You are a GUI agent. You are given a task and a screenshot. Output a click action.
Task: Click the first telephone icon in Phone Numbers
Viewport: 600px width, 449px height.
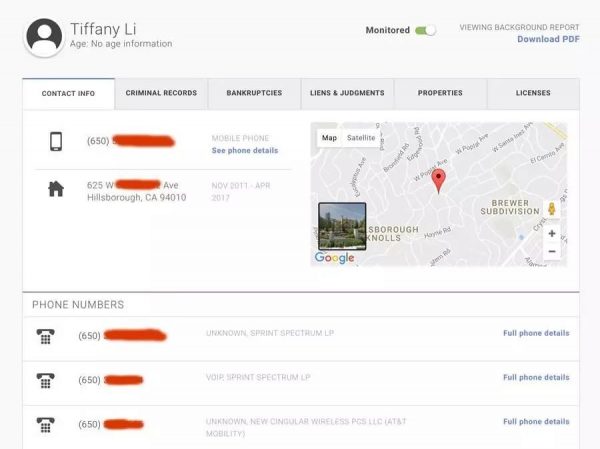click(45, 336)
